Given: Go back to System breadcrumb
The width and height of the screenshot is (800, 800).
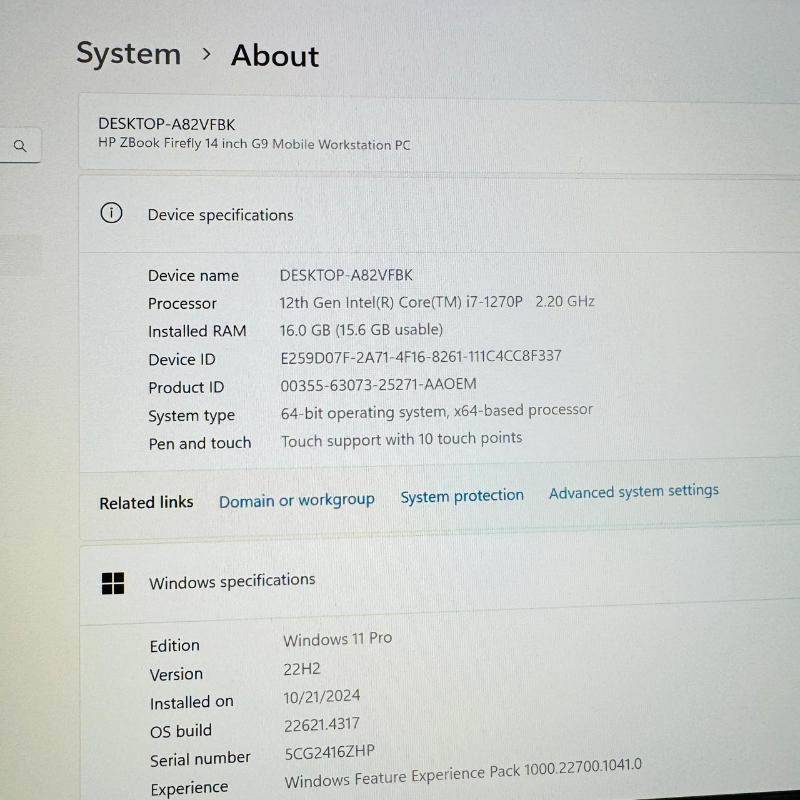Looking at the screenshot, I should coord(129,54).
